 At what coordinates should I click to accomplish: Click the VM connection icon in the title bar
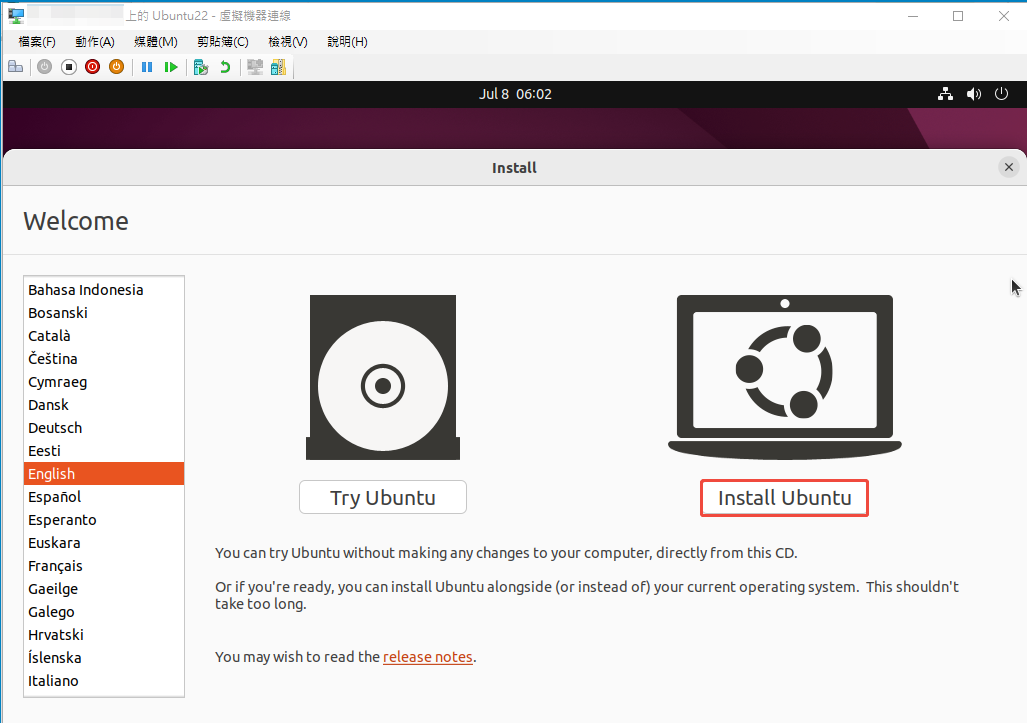coord(16,15)
